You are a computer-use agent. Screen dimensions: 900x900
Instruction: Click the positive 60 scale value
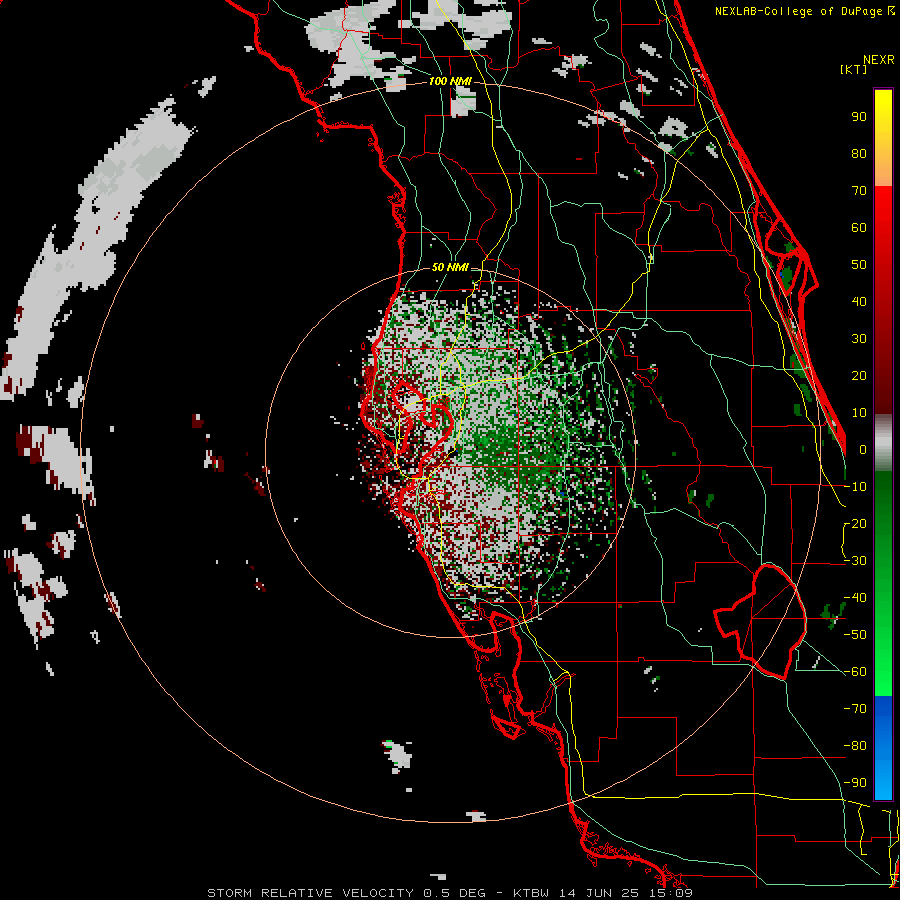pyautogui.click(x=859, y=227)
